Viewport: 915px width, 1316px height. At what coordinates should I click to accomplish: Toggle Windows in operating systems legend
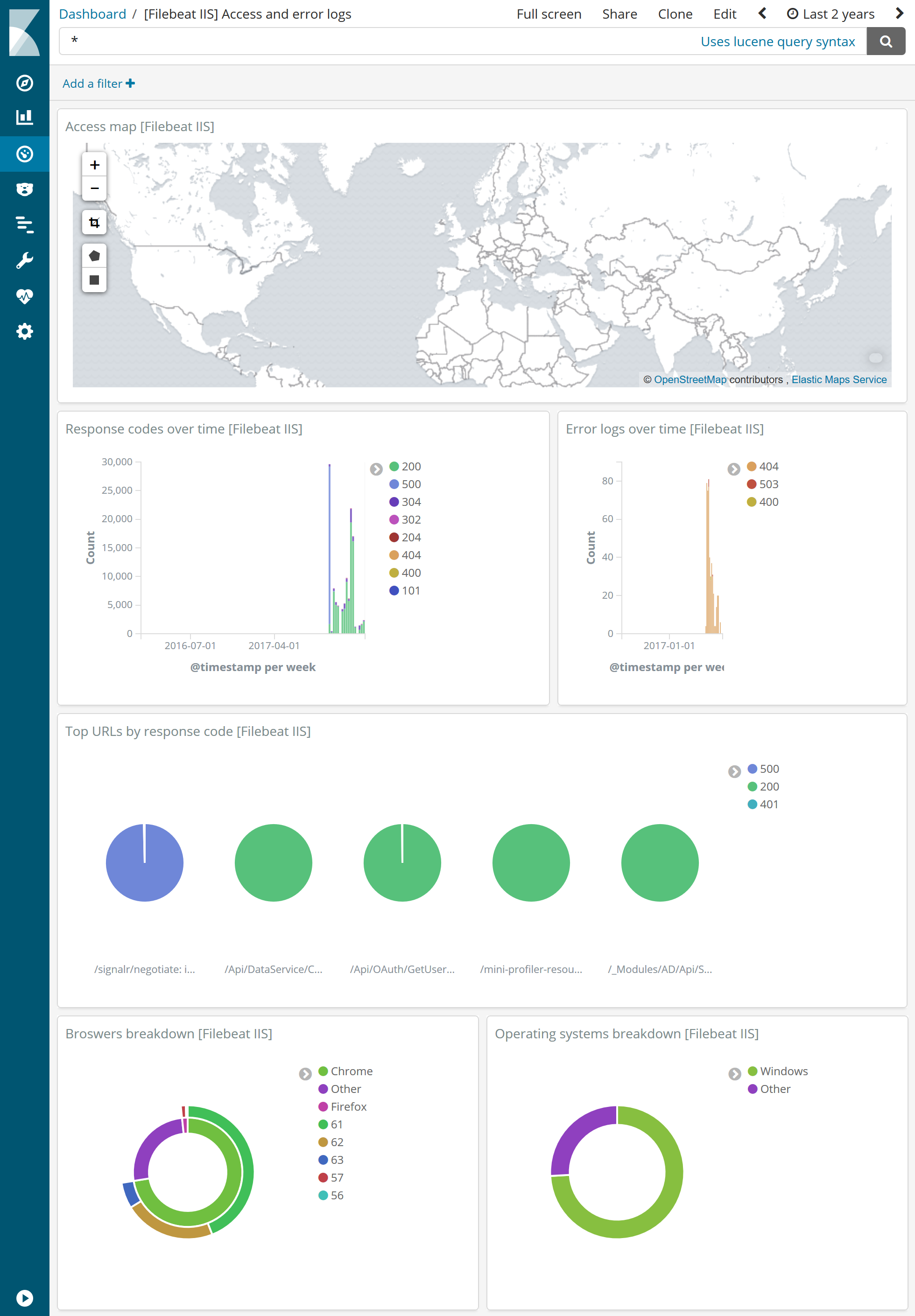point(783,1071)
